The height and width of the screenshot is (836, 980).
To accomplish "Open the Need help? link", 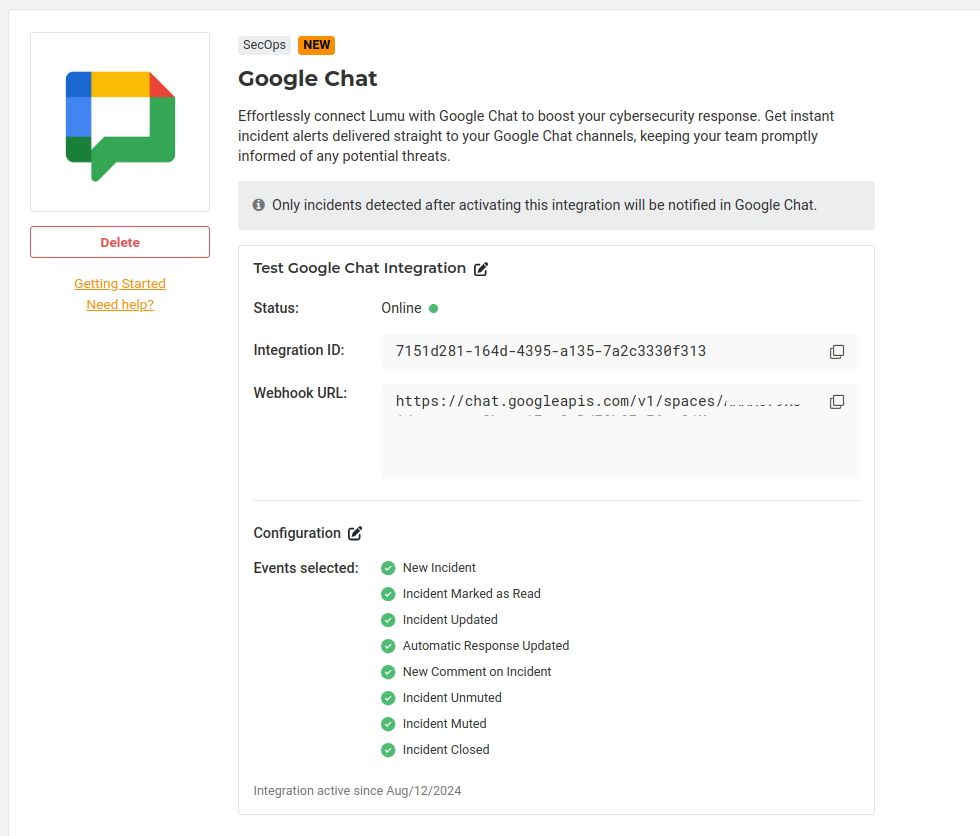I will pos(120,305).
